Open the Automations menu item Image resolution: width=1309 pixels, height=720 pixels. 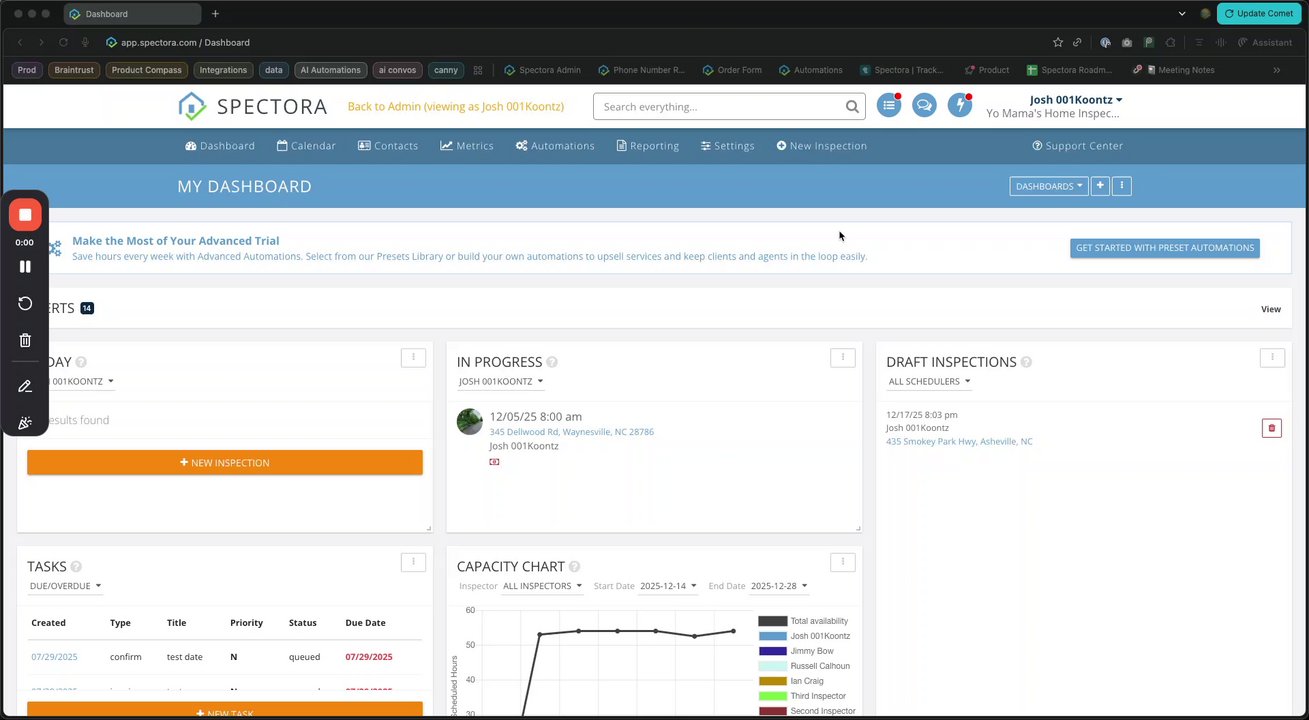coord(555,146)
